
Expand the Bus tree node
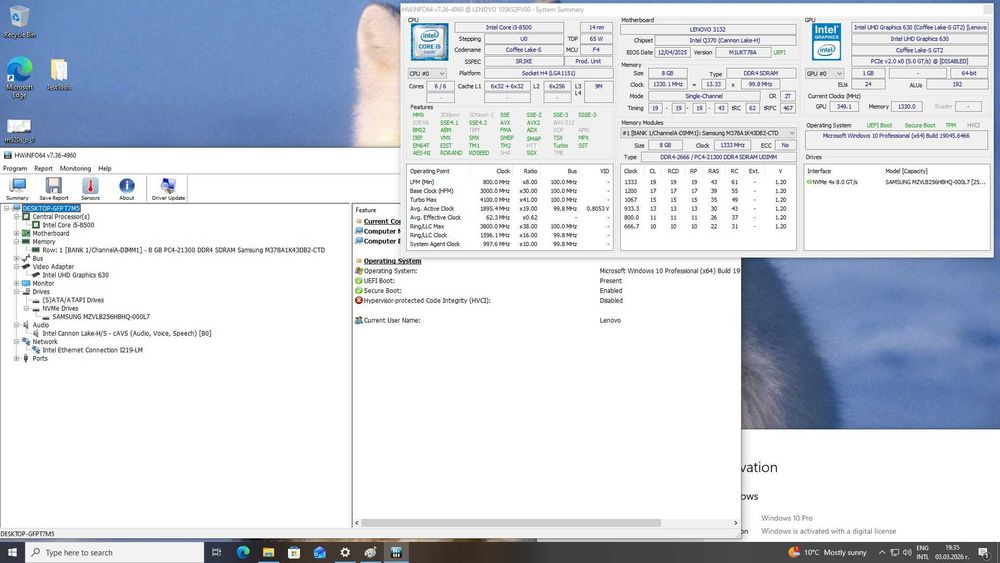(17, 258)
